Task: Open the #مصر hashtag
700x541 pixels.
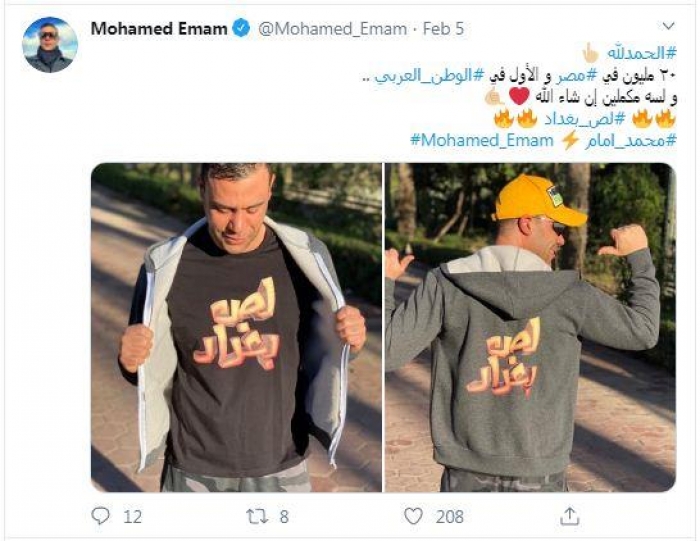Action: 568,76
